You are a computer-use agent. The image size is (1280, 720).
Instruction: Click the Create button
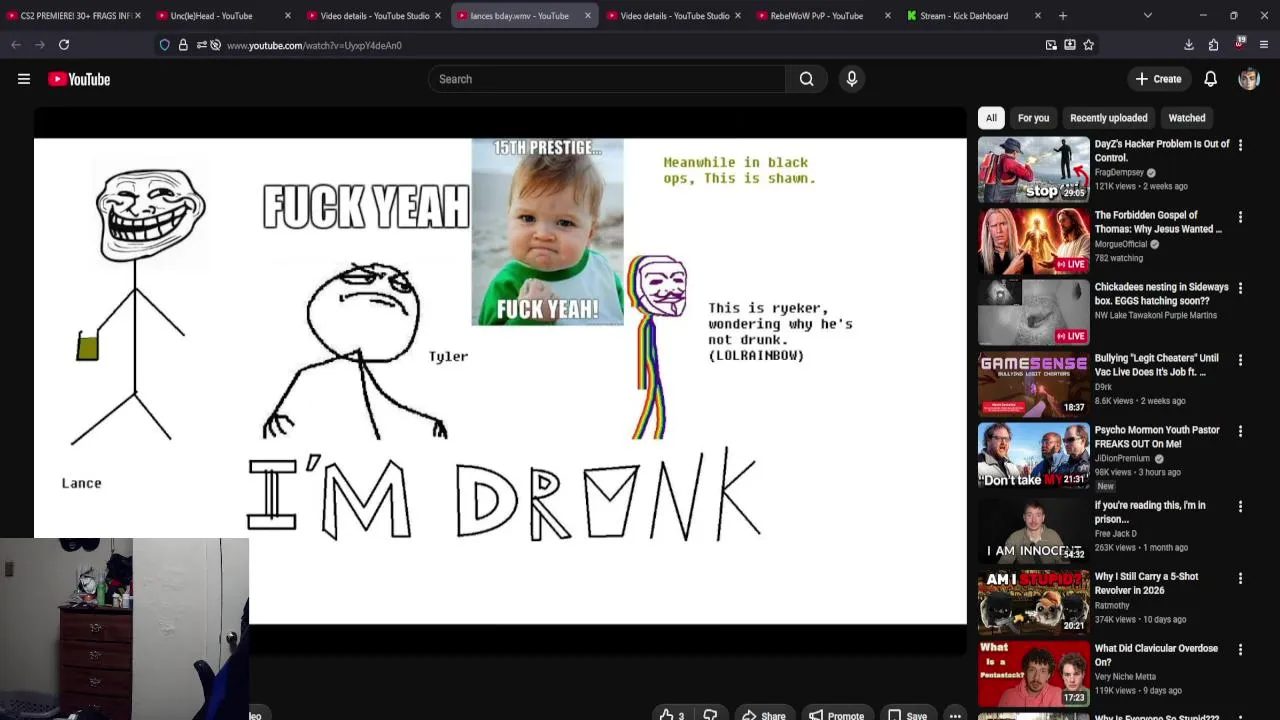1158,79
